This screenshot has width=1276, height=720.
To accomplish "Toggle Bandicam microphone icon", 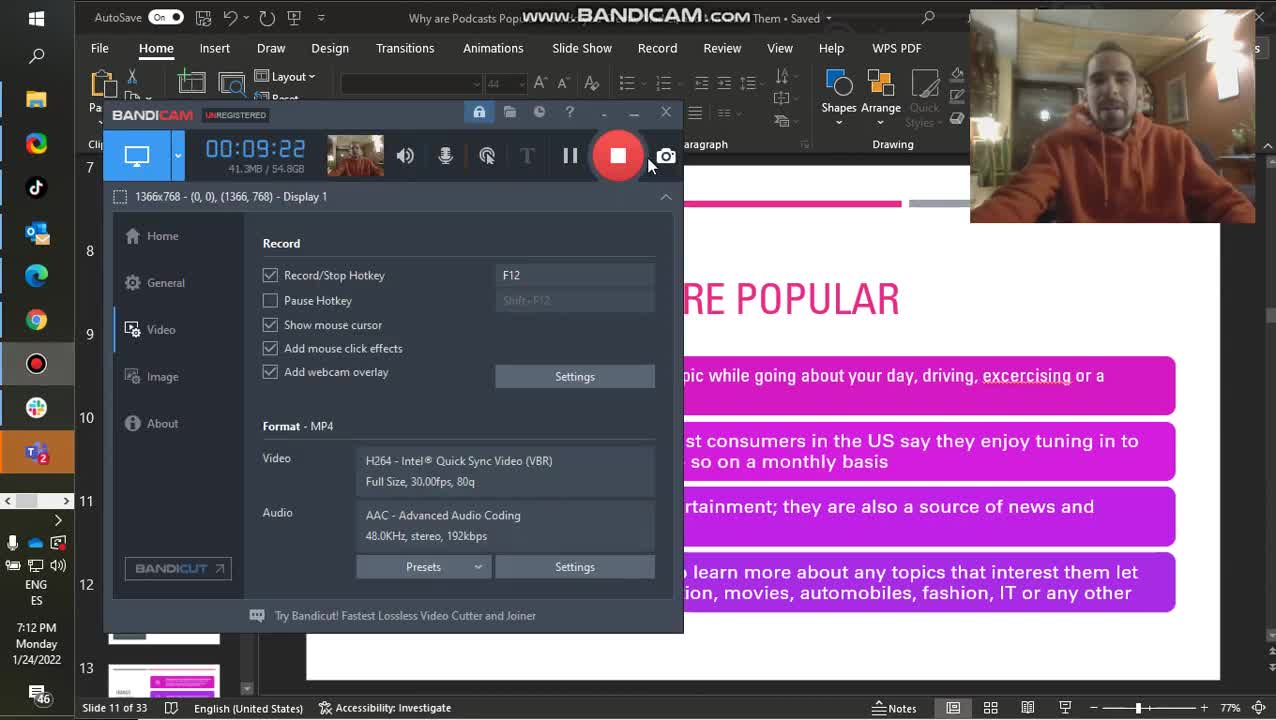I will click(446, 156).
